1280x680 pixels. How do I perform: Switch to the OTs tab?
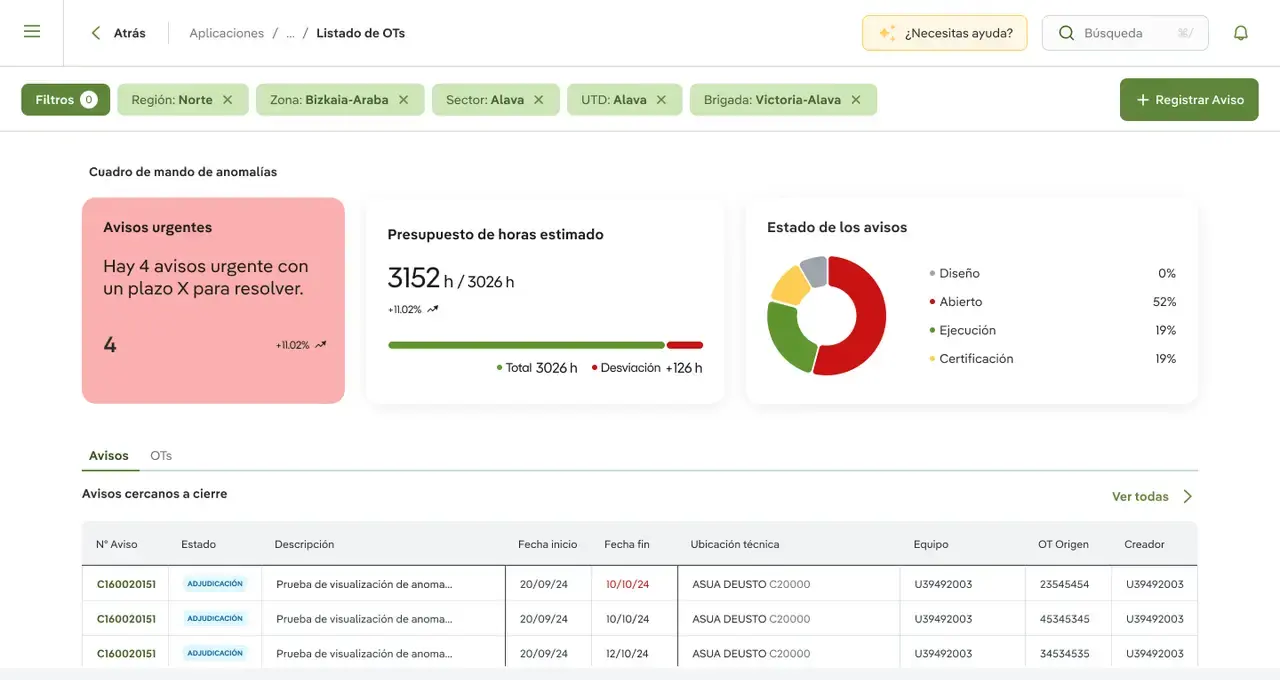click(x=161, y=456)
